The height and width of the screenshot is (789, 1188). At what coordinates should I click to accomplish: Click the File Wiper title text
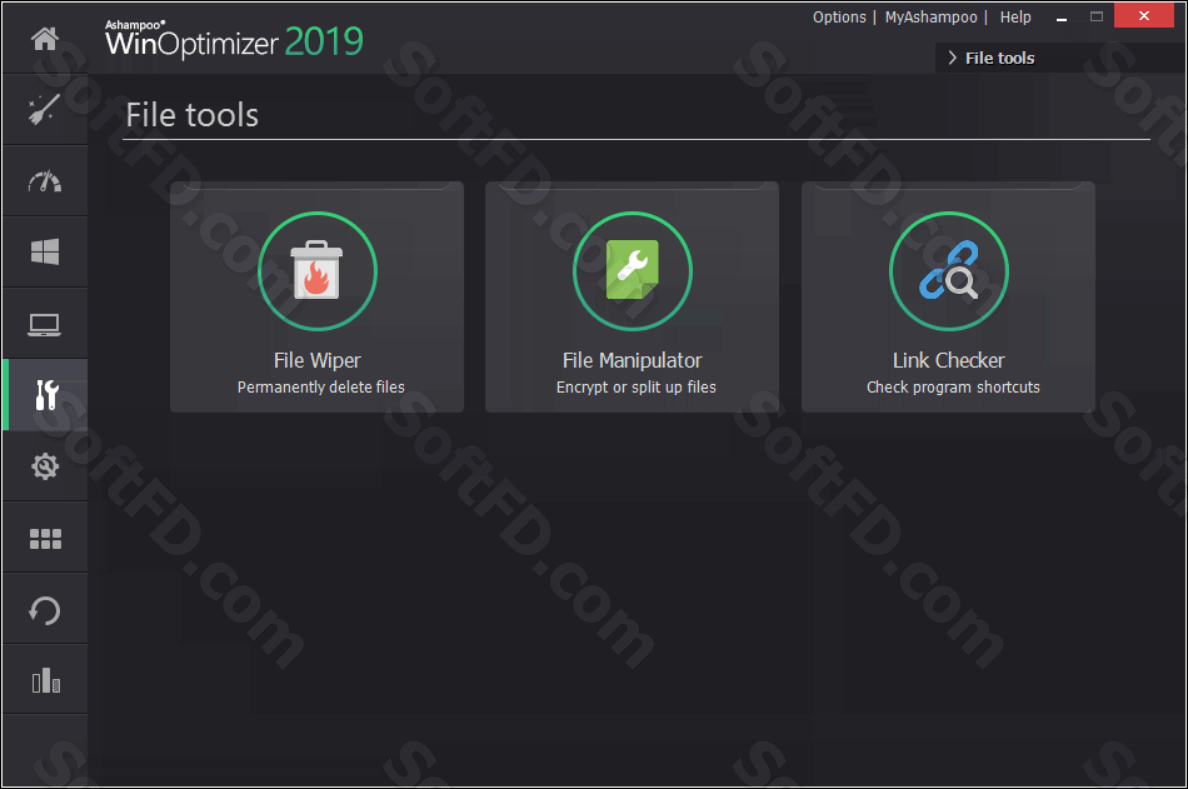317,360
